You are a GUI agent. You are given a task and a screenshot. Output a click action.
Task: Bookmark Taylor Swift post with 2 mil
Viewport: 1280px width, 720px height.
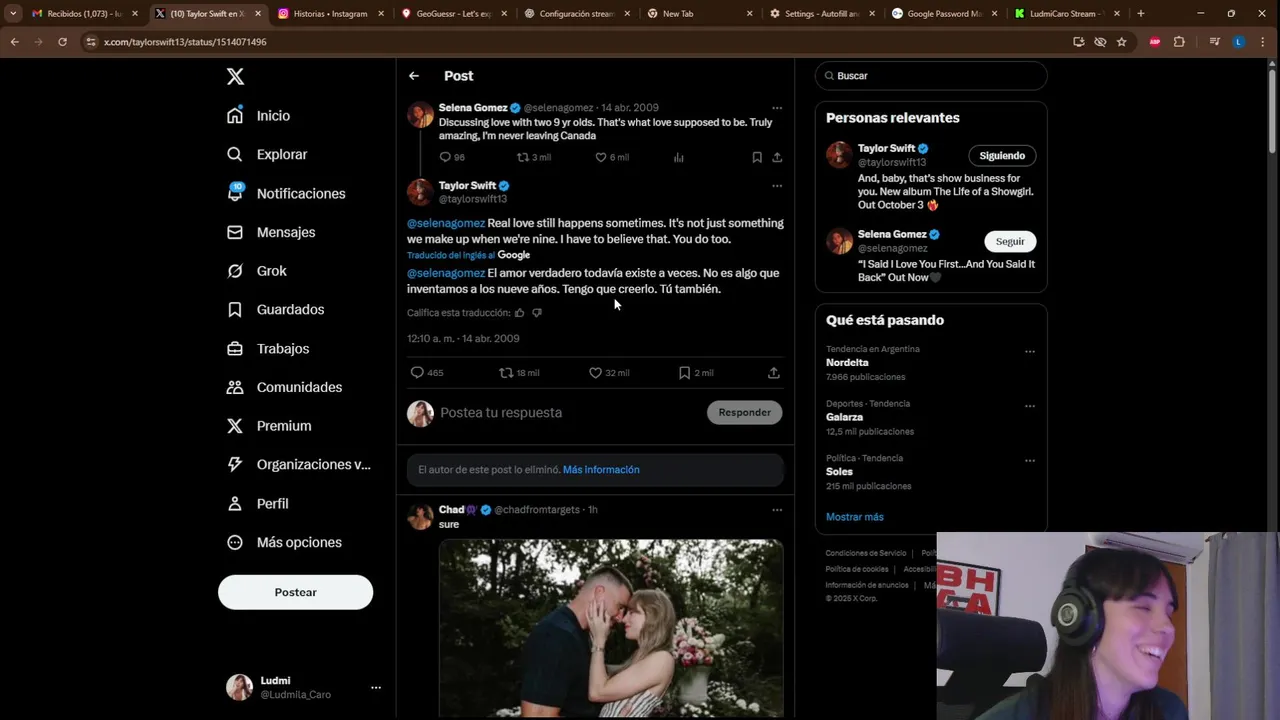click(696, 373)
